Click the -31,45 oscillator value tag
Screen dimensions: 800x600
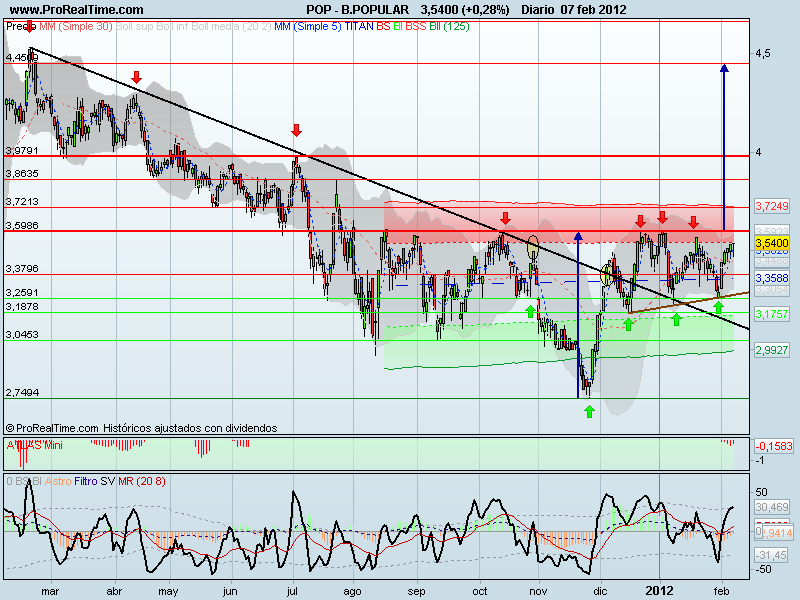(x=771, y=555)
